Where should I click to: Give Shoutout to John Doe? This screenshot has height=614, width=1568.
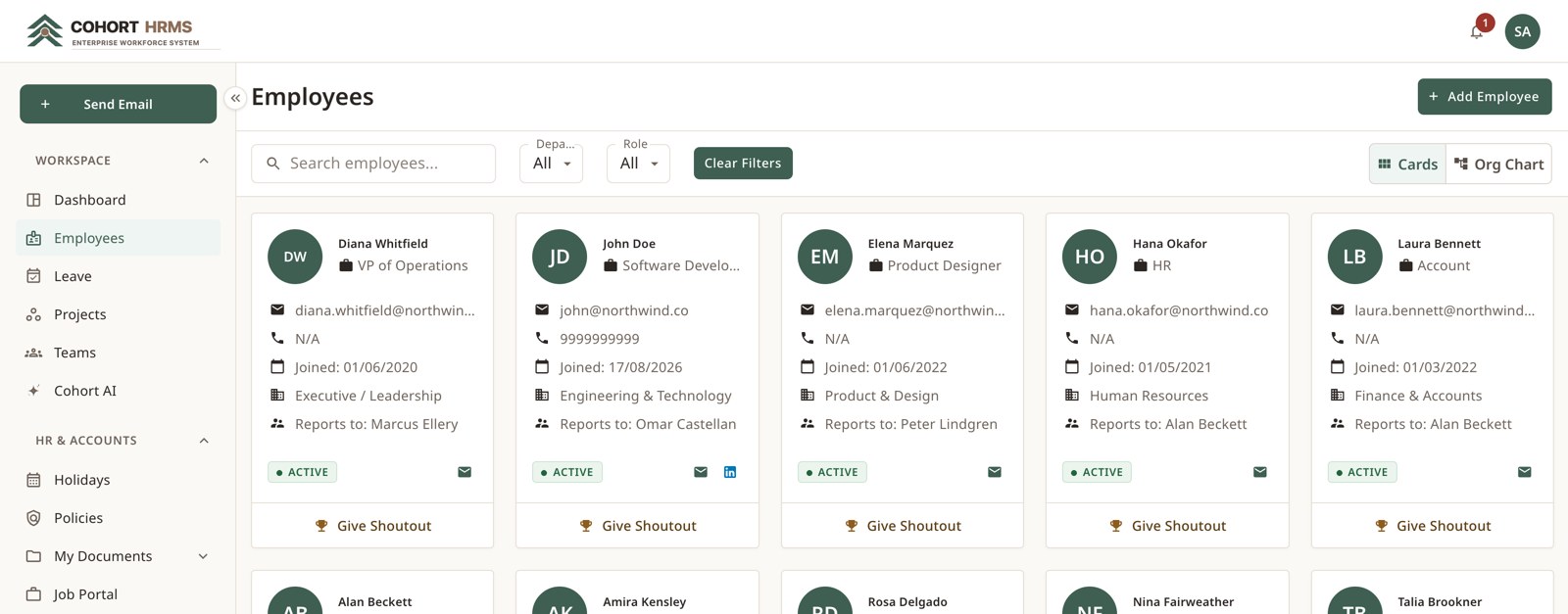(x=637, y=526)
